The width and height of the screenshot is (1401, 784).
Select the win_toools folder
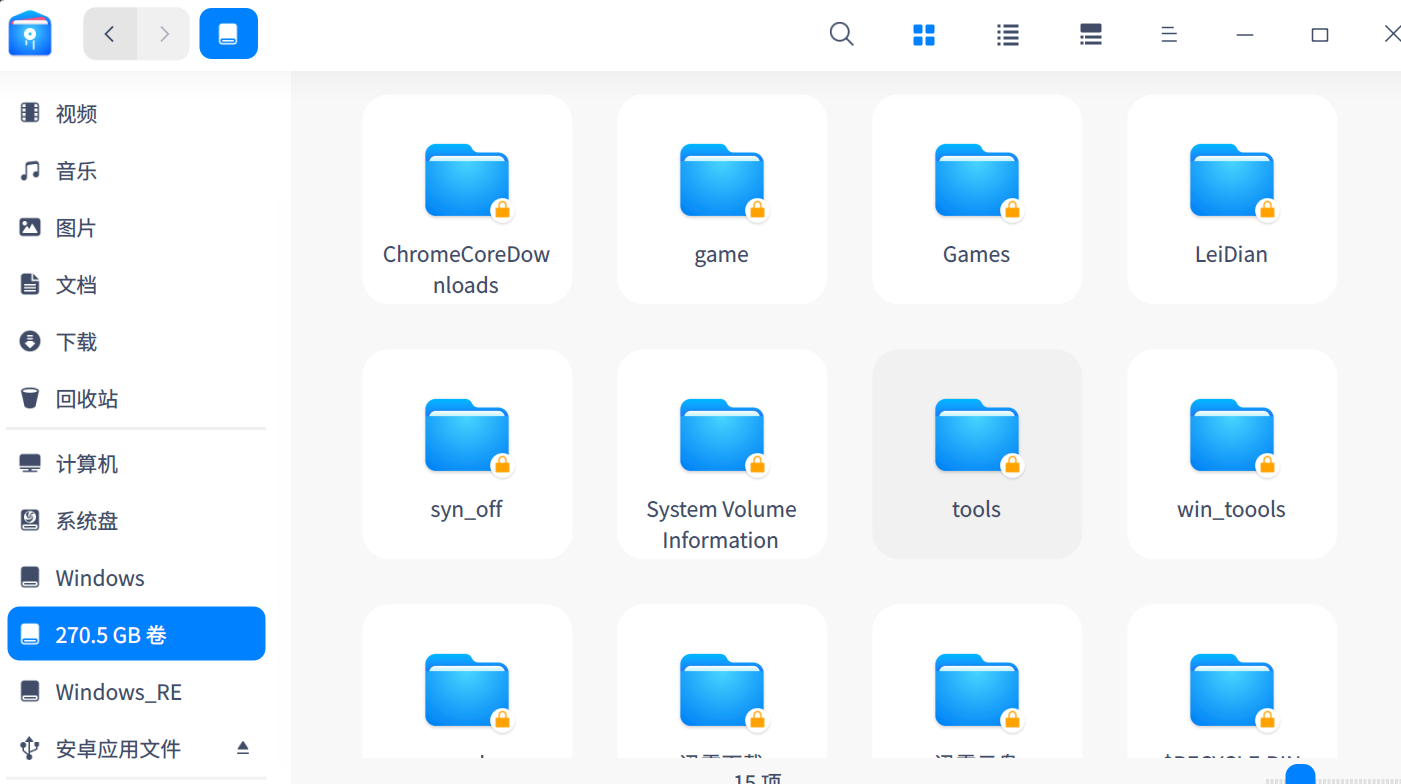1232,454
